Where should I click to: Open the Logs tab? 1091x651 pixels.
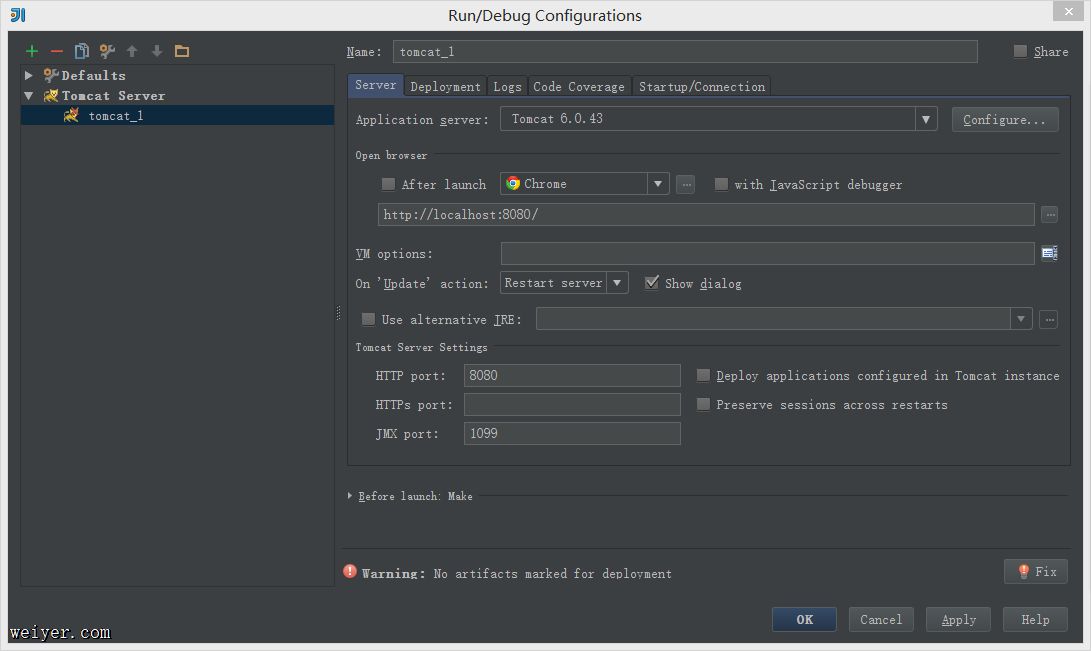coord(507,86)
